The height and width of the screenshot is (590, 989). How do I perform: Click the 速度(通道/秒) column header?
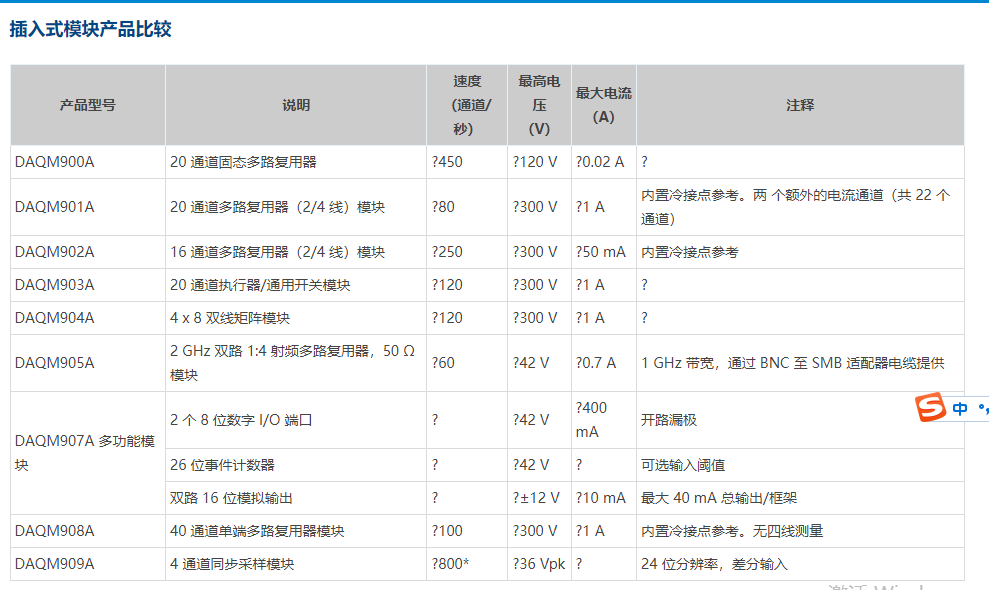tap(466, 104)
